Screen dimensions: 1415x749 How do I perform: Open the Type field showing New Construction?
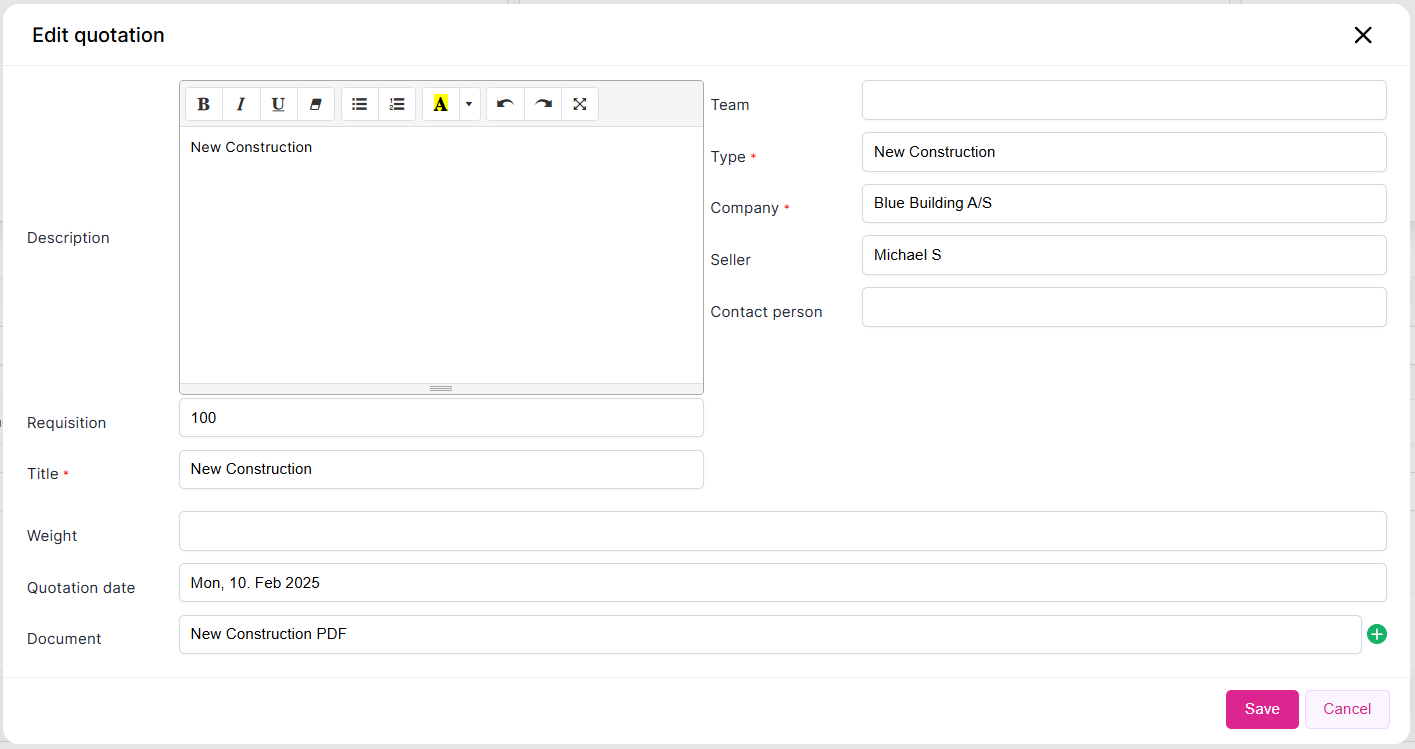click(x=1123, y=152)
